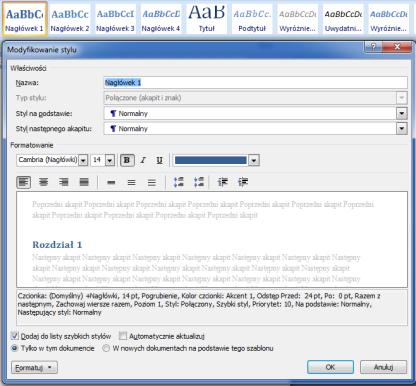416x386 pixels.
Task: Increase paragraph indent icon
Action: click(x=243, y=182)
